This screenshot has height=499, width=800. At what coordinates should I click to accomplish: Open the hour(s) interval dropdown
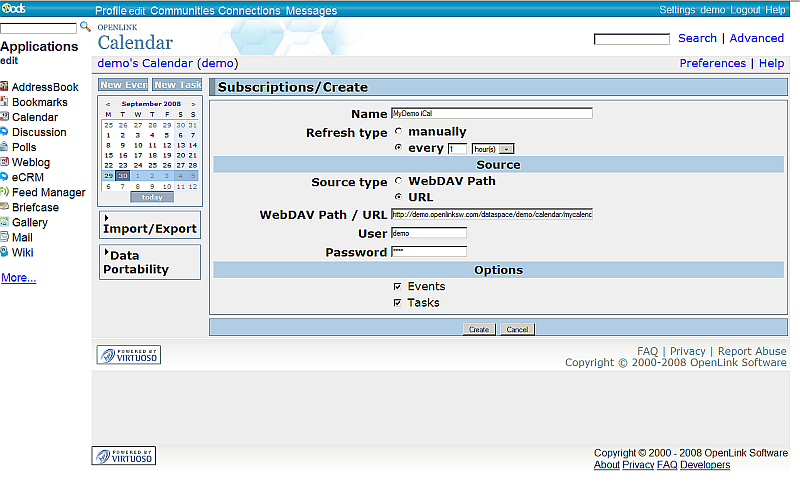tap(507, 149)
